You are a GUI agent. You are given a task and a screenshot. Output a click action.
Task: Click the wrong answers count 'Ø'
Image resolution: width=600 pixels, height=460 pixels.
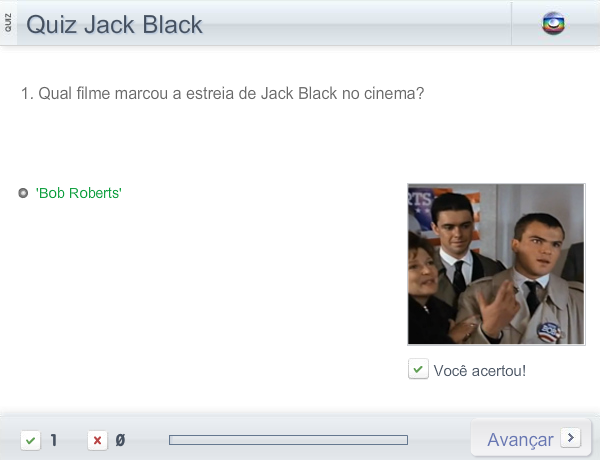tap(120, 440)
